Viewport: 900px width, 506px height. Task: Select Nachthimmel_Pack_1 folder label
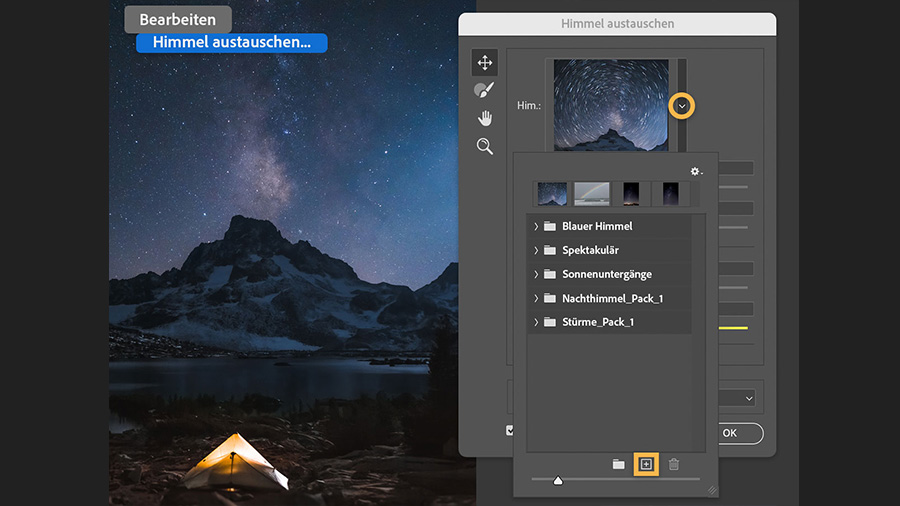pos(612,298)
